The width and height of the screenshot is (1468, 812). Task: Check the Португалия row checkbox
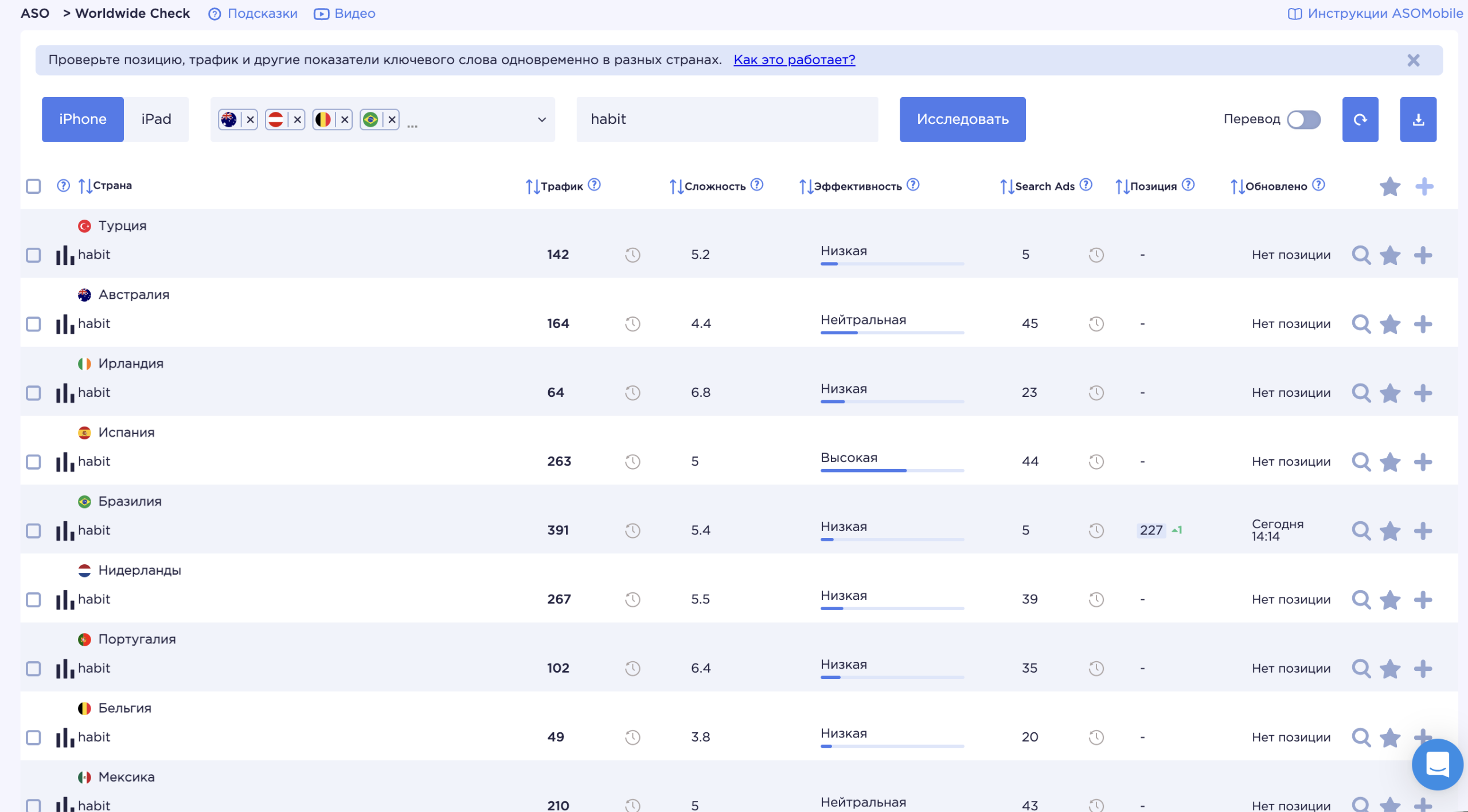(x=33, y=669)
